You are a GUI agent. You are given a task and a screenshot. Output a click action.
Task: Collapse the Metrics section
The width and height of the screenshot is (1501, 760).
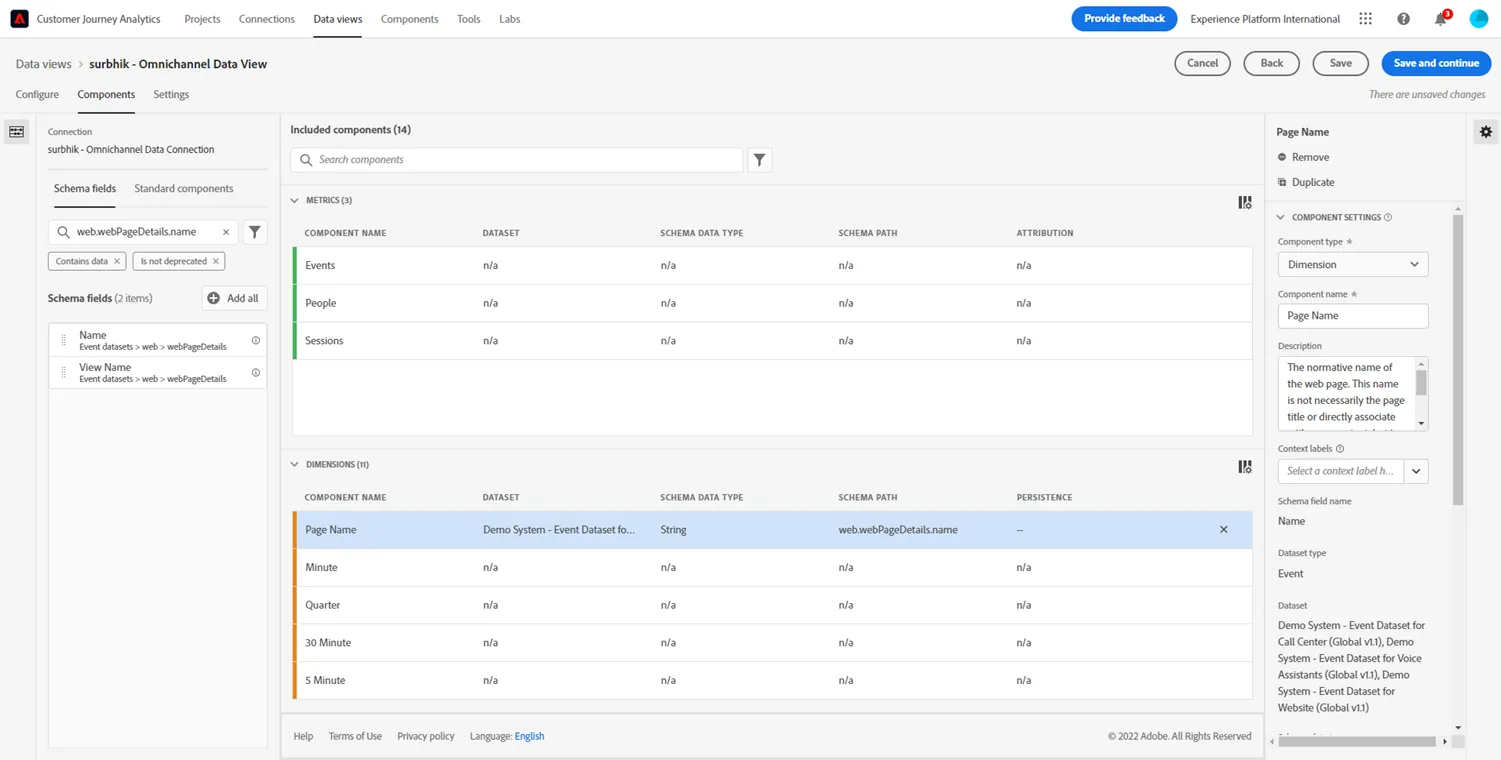[x=295, y=201]
